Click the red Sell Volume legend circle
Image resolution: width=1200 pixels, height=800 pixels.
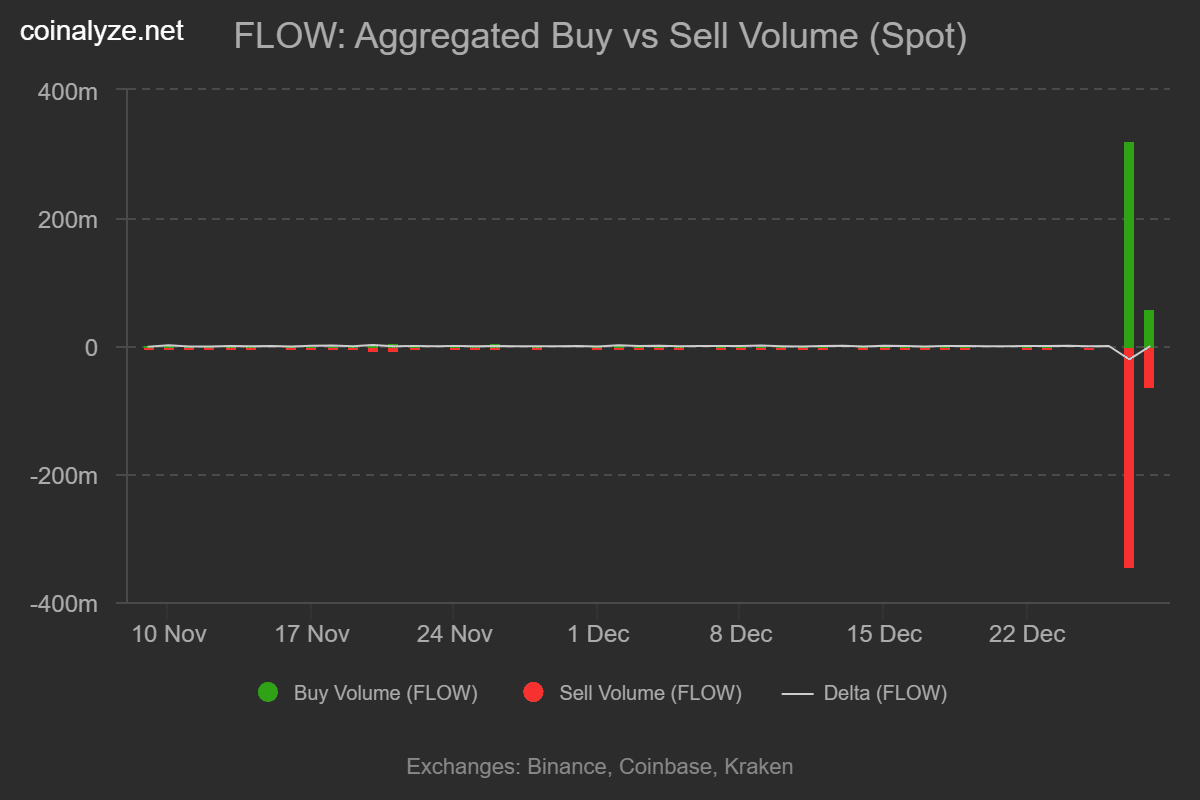pos(533,692)
